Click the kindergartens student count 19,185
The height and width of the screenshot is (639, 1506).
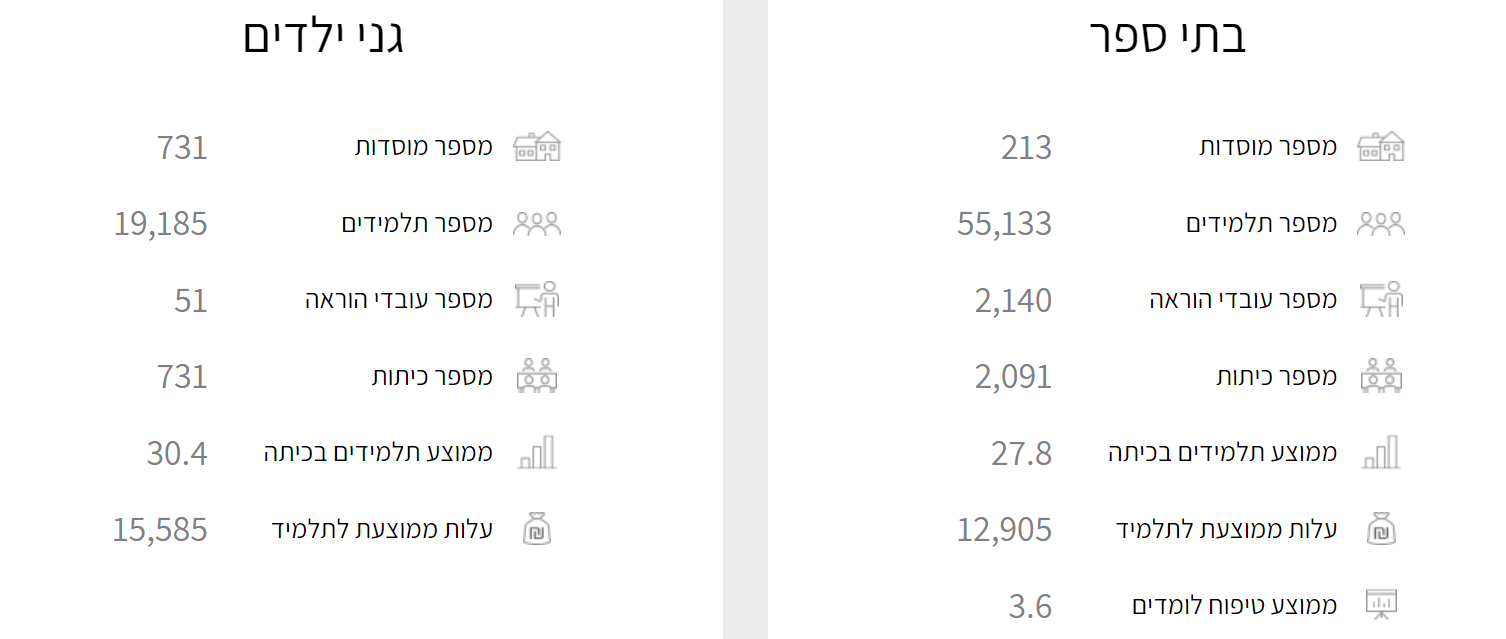tap(160, 224)
